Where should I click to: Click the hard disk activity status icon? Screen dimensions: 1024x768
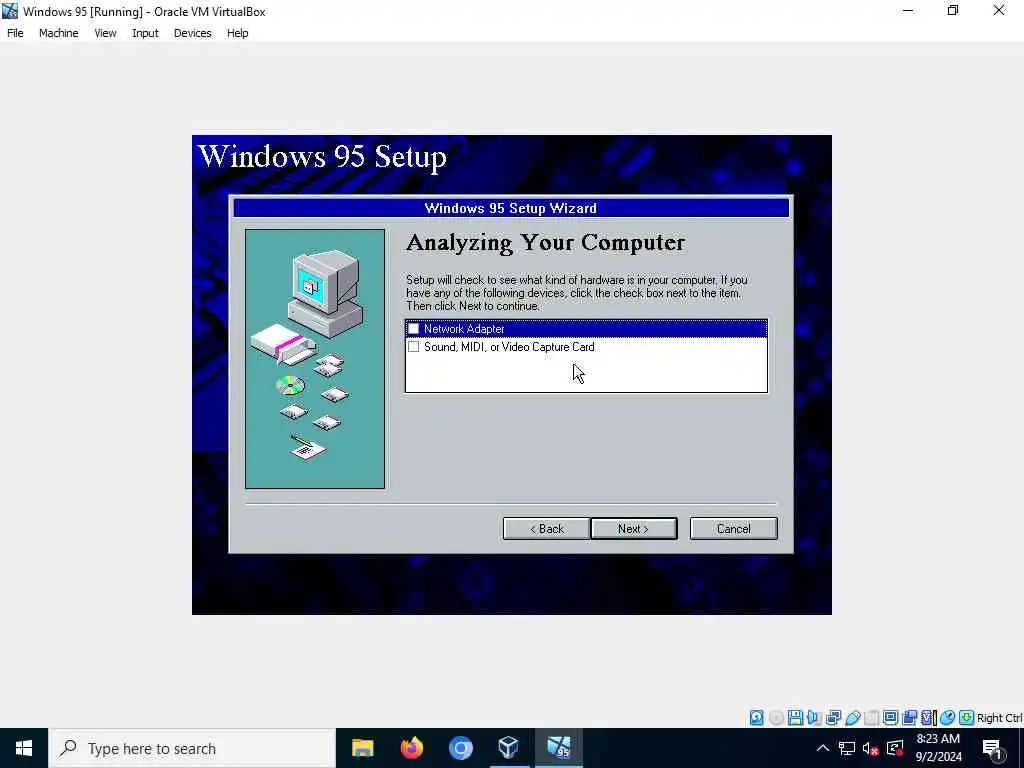(756, 718)
